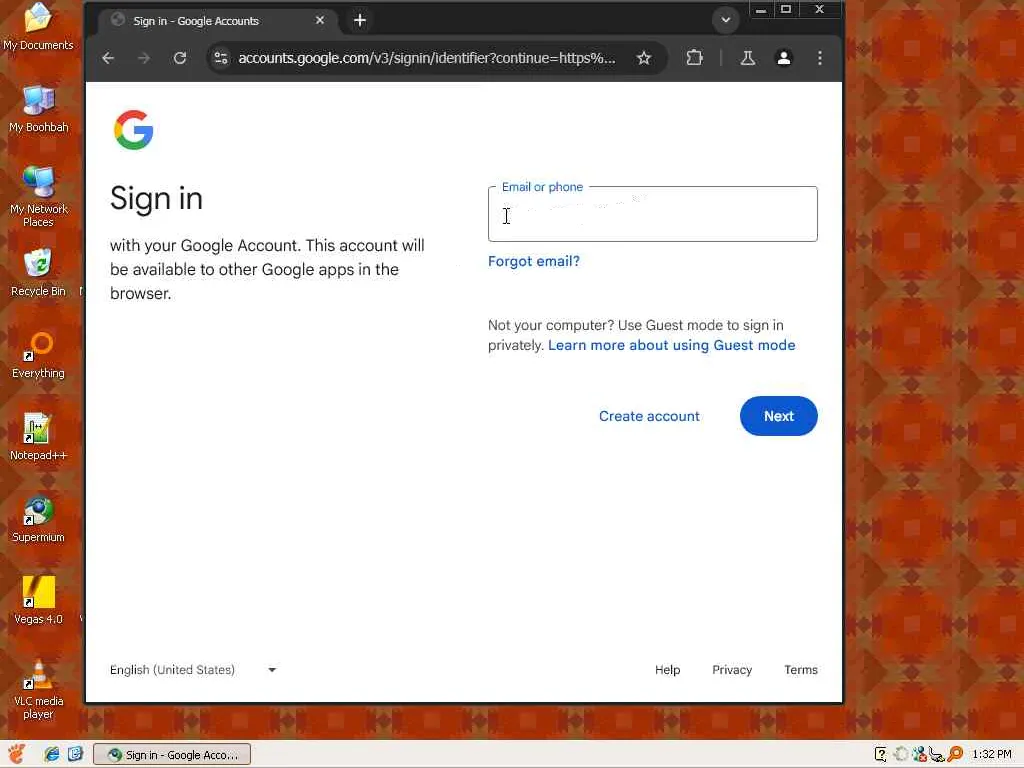
Task: Select the VLC media player shortcut
Action: tap(39, 689)
